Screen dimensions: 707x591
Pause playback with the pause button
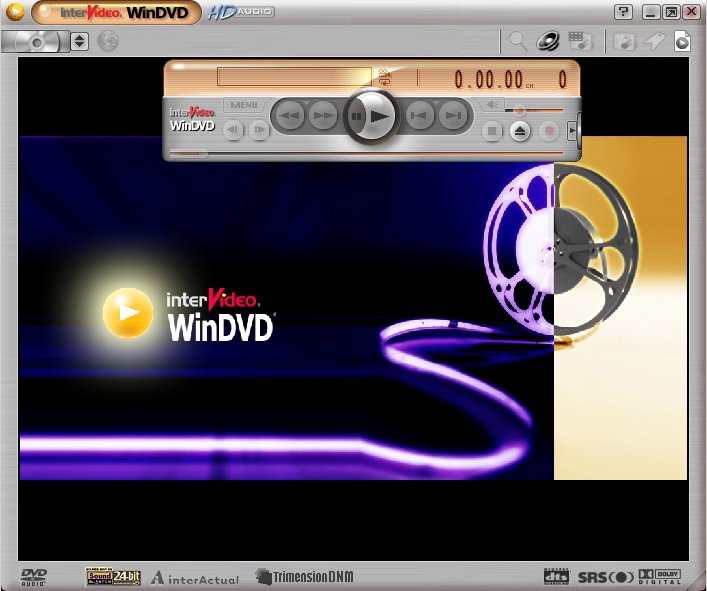[x=356, y=117]
